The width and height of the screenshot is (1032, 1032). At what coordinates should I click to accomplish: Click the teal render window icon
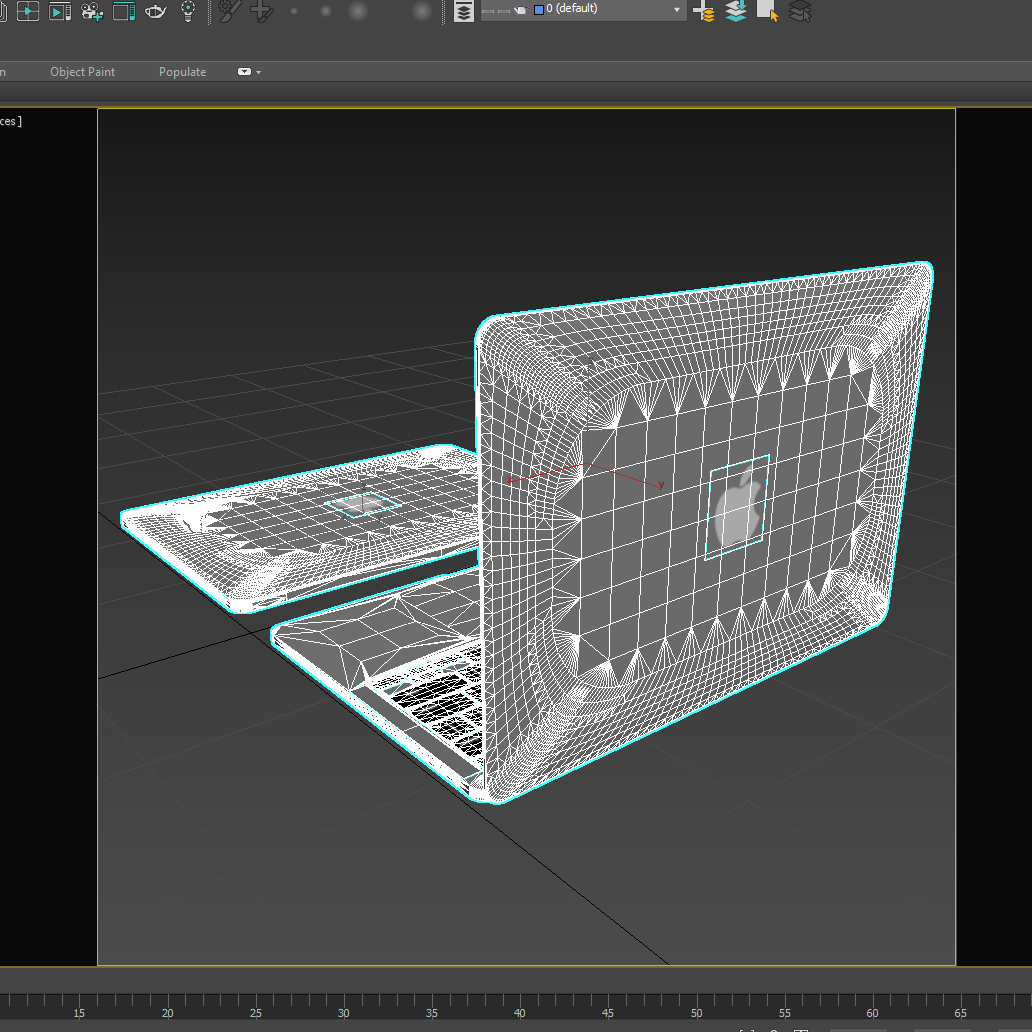[124, 11]
